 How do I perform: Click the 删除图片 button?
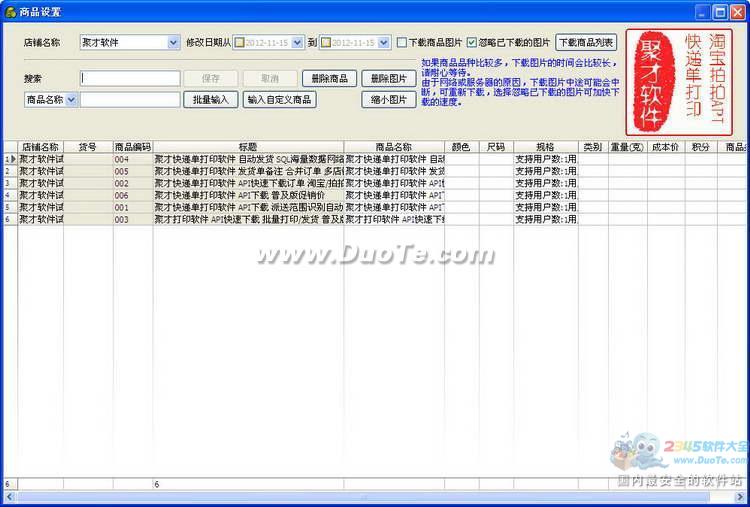point(389,78)
